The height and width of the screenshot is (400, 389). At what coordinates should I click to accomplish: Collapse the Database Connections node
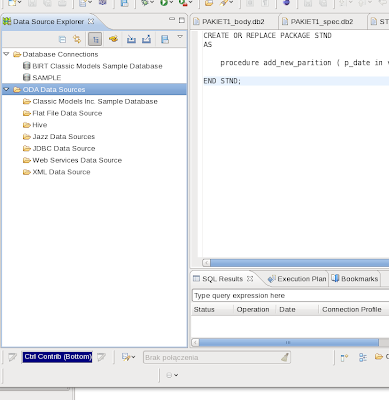coord(6,54)
